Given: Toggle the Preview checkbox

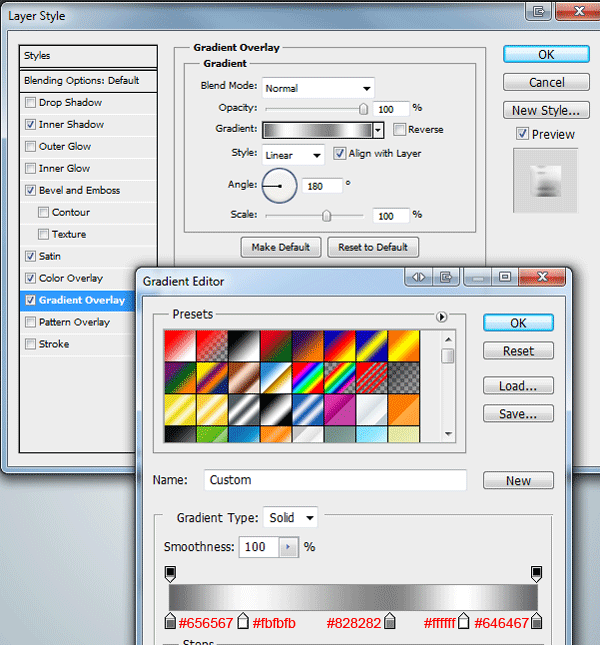Looking at the screenshot, I should [522, 134].
